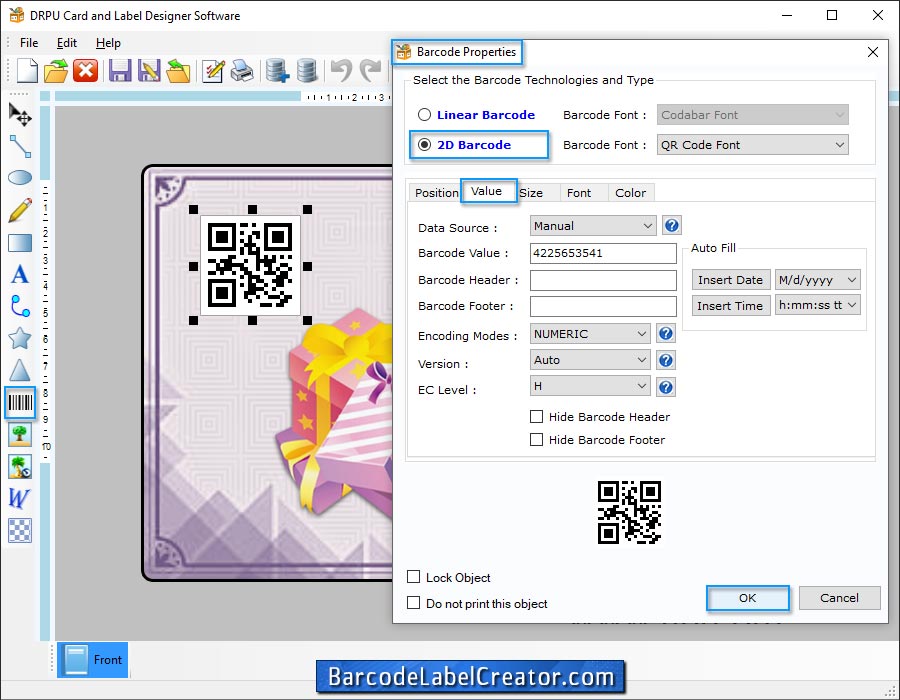Open help for the Version setting
Image resolution: width=900 pixels, height=700 pixels.
tap(666, 360)
